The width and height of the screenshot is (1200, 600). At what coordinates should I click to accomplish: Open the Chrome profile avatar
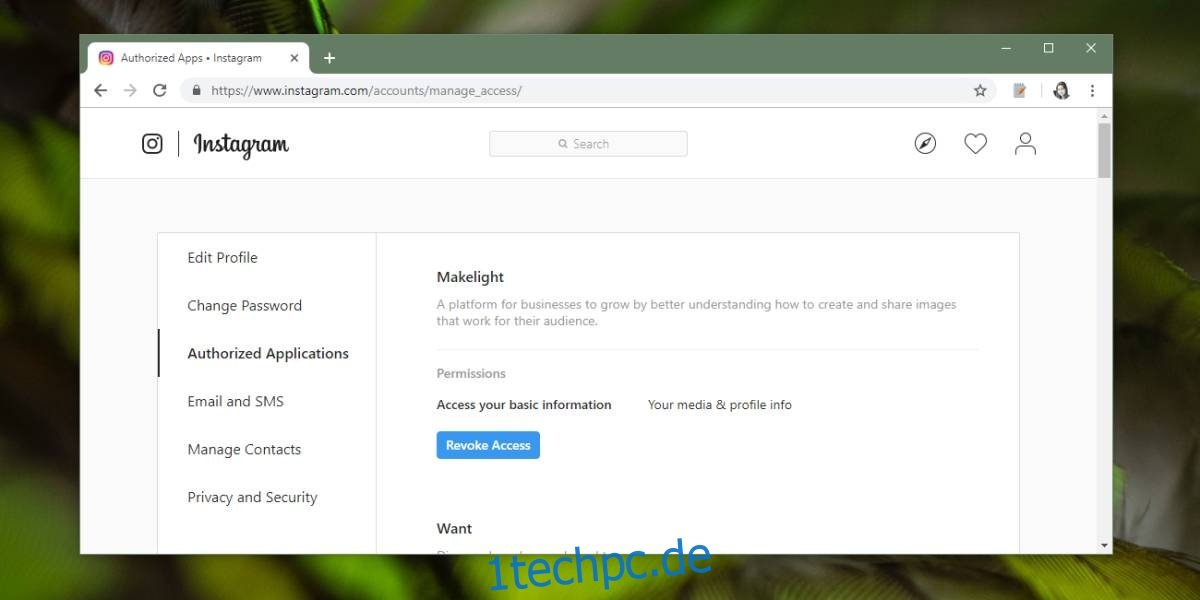pos(1061,90)
